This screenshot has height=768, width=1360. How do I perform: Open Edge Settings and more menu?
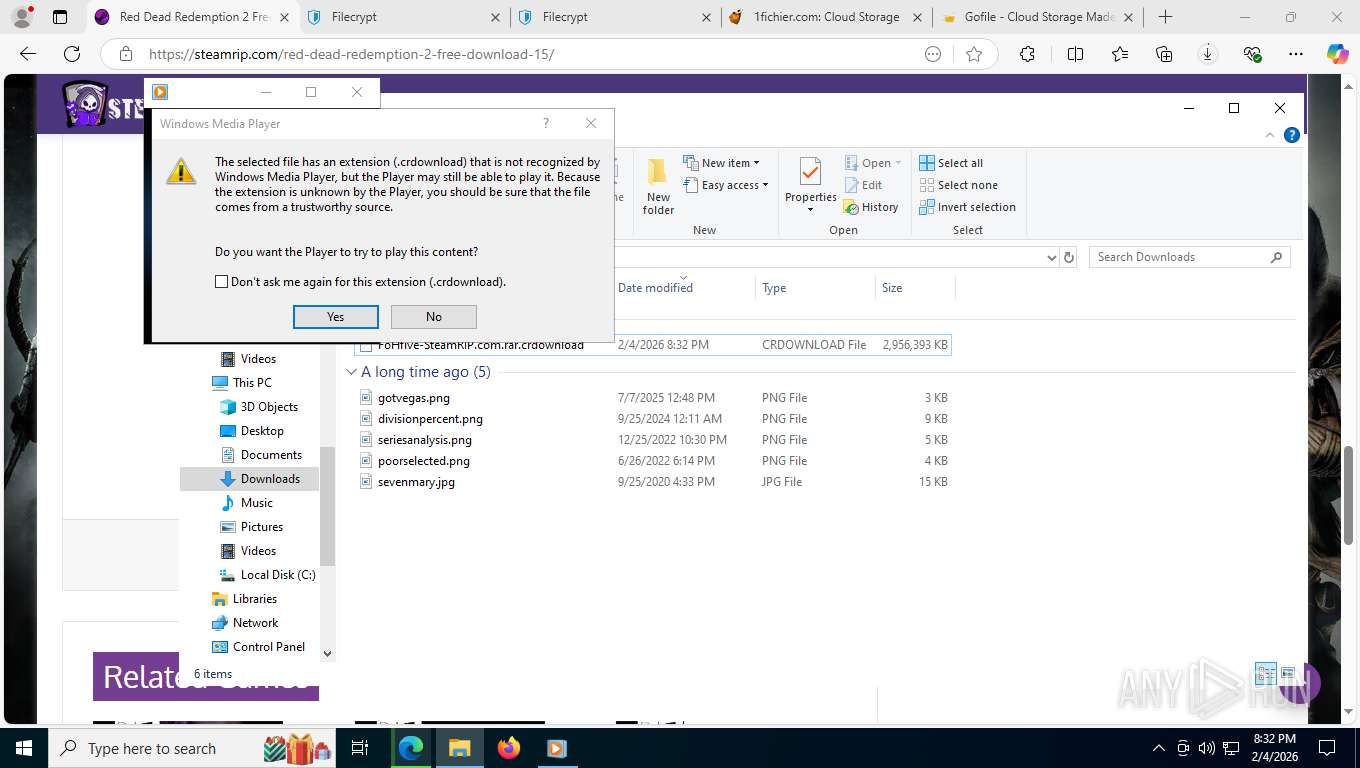[x=1296, y=54]
